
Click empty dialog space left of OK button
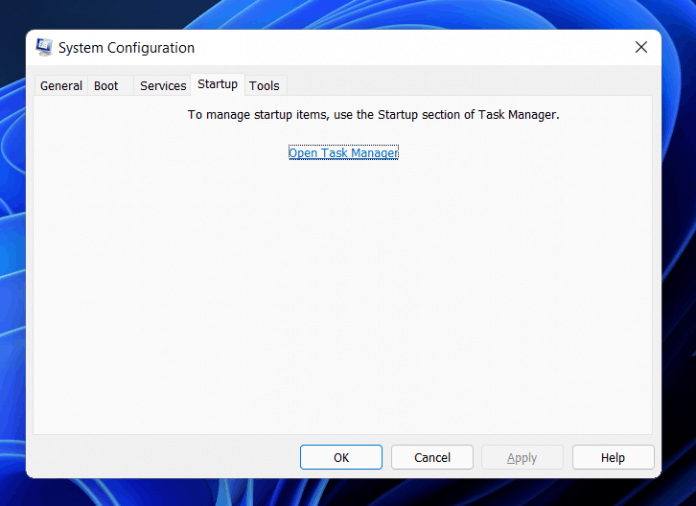pyautogui.click(x=160, y=457)
